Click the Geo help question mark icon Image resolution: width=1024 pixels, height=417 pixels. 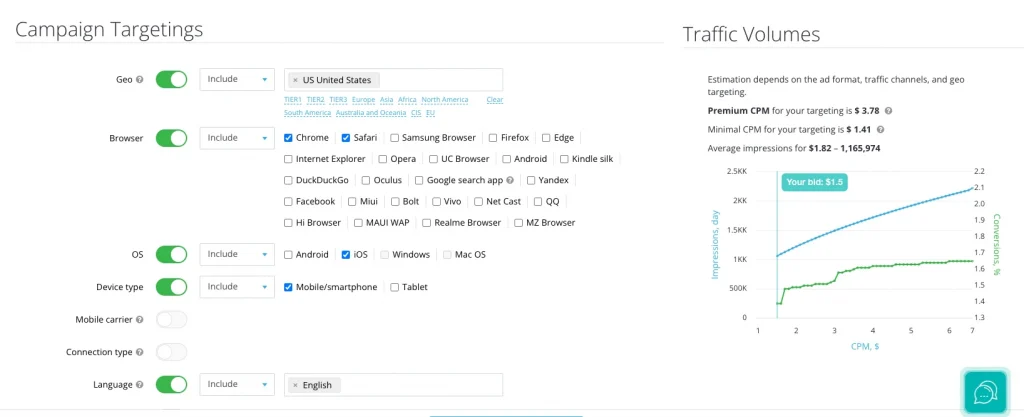coord(138,80)
